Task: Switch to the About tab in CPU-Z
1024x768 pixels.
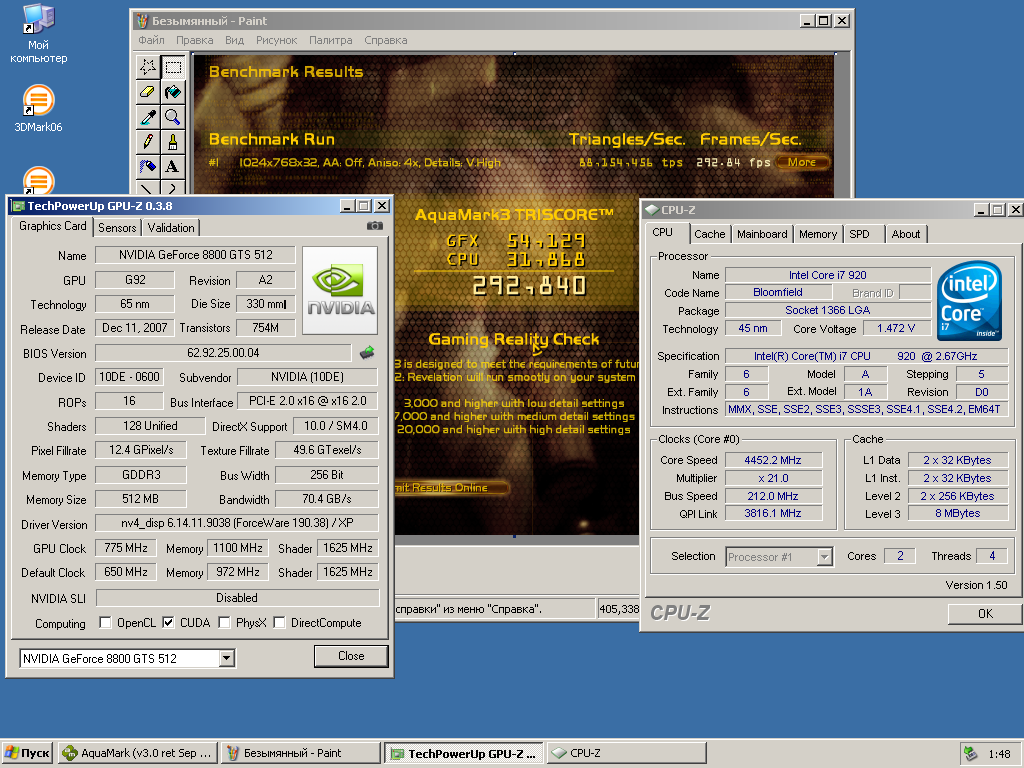Action: (x=906, y=234)
